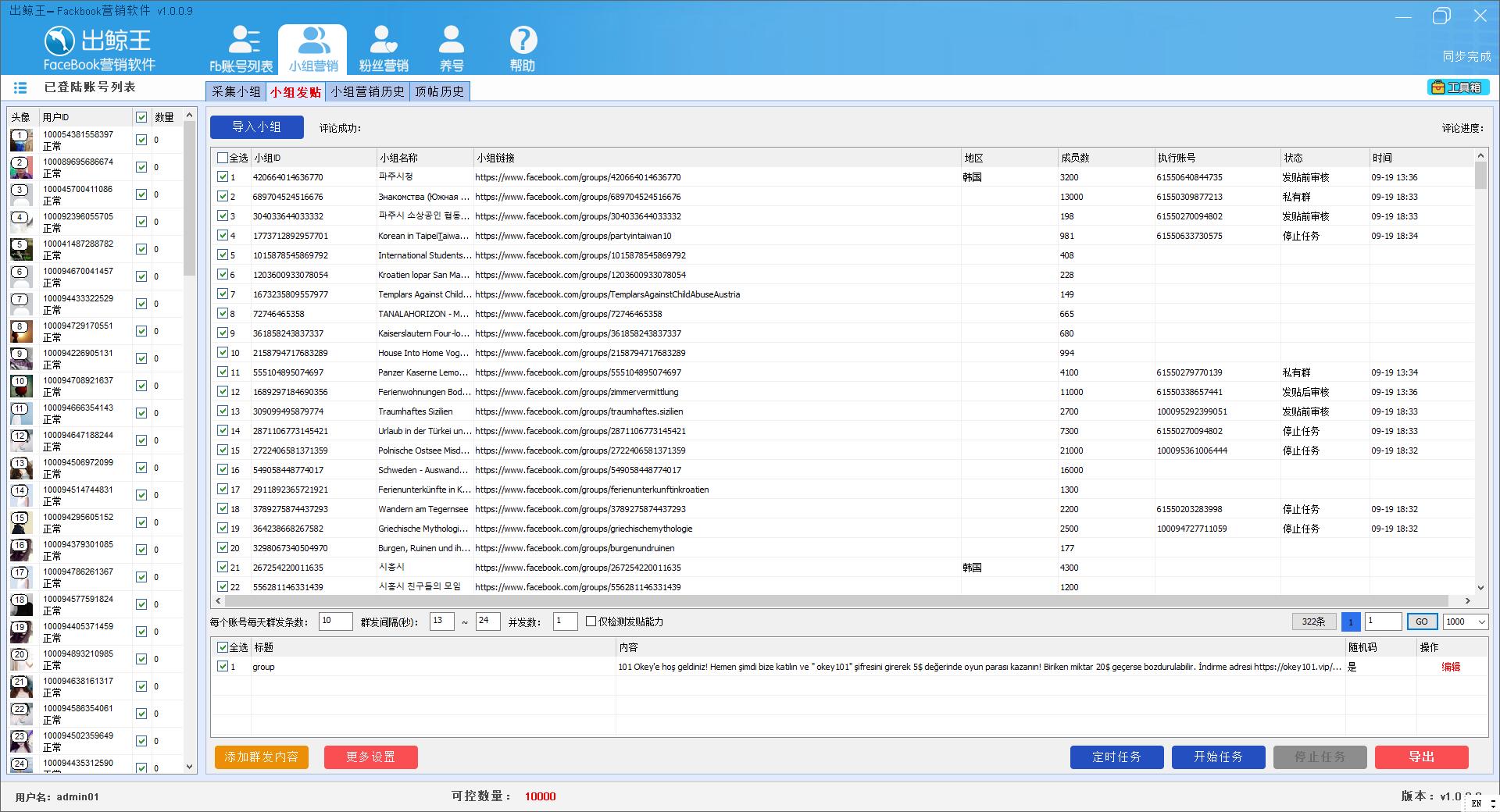Image resolution: width=1500 pixels, height=812 pixels.
Task: Click page number 1 button
Action: click(1350, 621)
